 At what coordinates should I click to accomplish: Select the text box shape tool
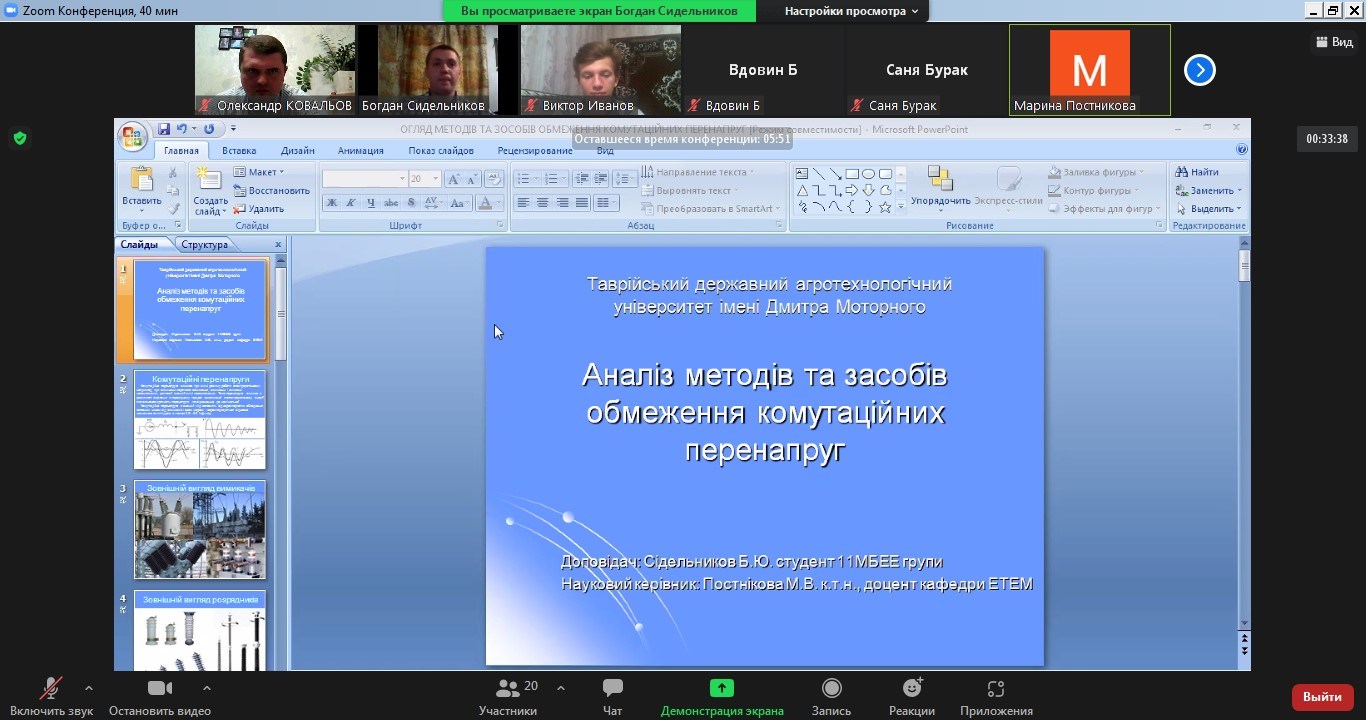tap(802, 174)
